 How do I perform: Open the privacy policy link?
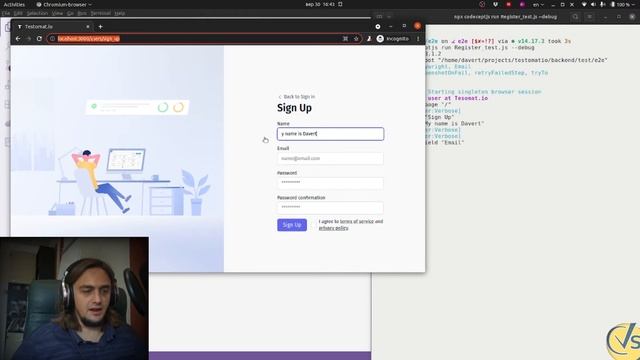click(333, 228)
